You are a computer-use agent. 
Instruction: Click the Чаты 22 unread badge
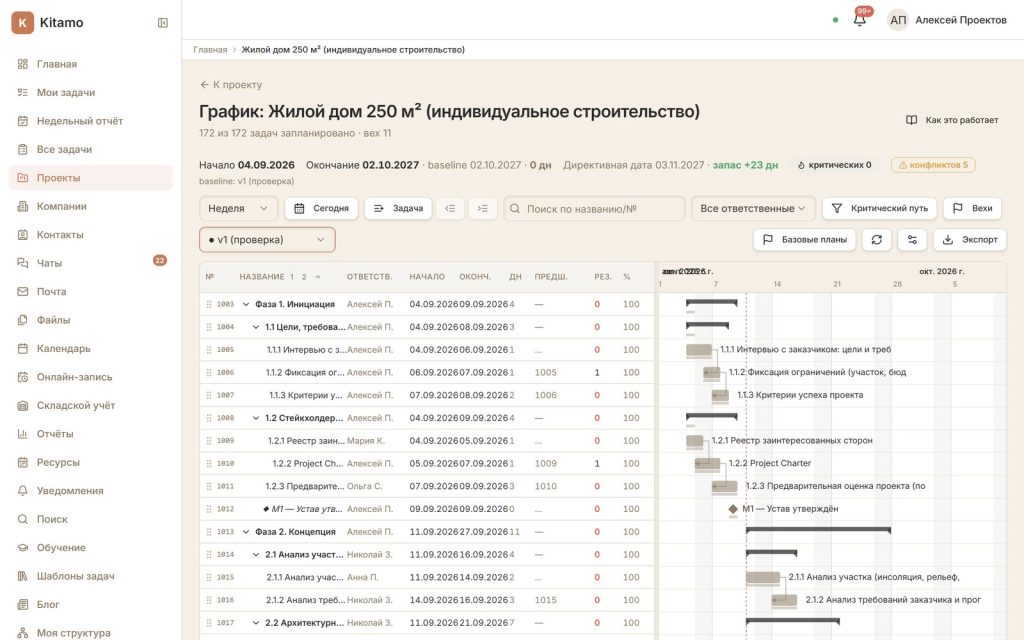[159, 261]
